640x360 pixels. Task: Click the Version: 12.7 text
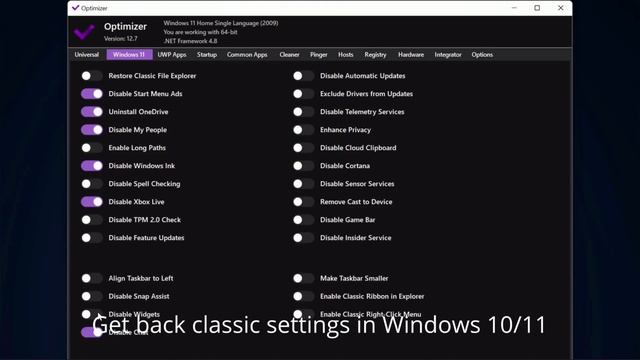pyautogui.click(x=121, y=39)
